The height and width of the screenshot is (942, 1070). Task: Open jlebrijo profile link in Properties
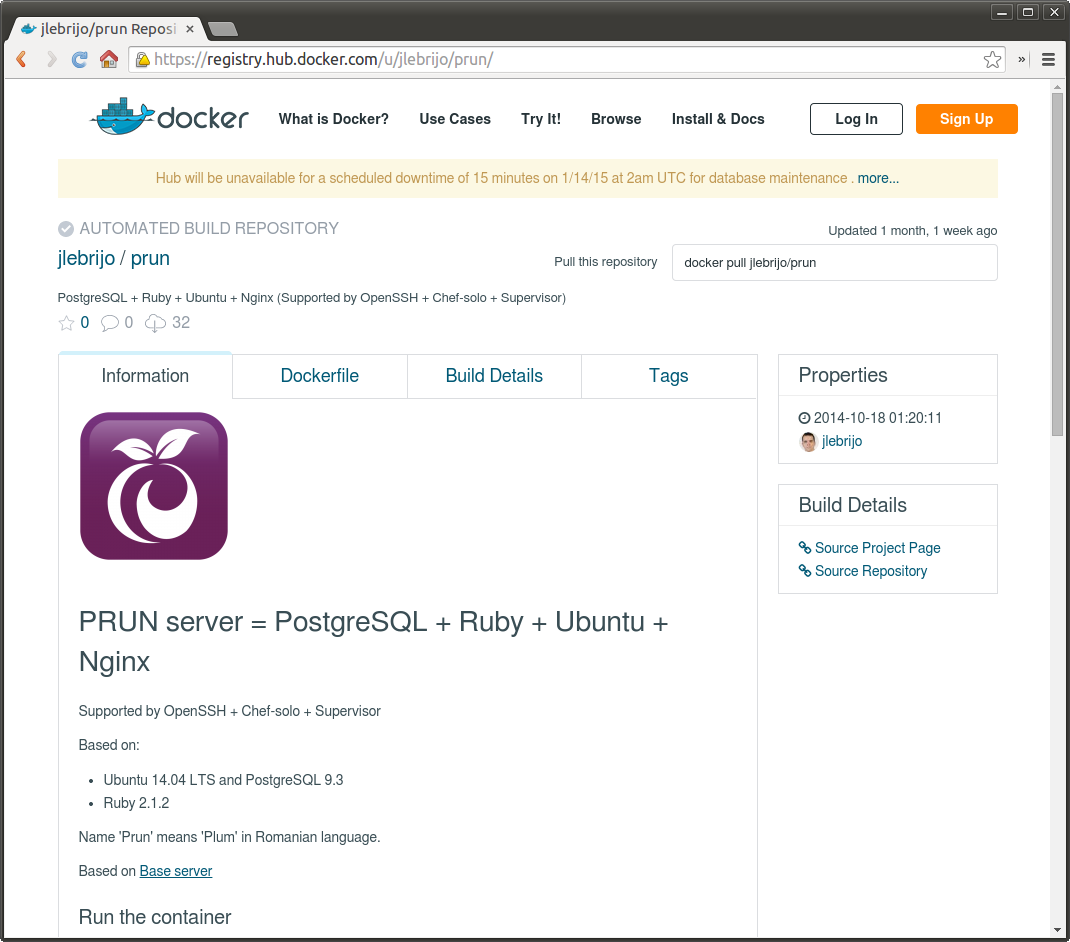tap(841, 441)
